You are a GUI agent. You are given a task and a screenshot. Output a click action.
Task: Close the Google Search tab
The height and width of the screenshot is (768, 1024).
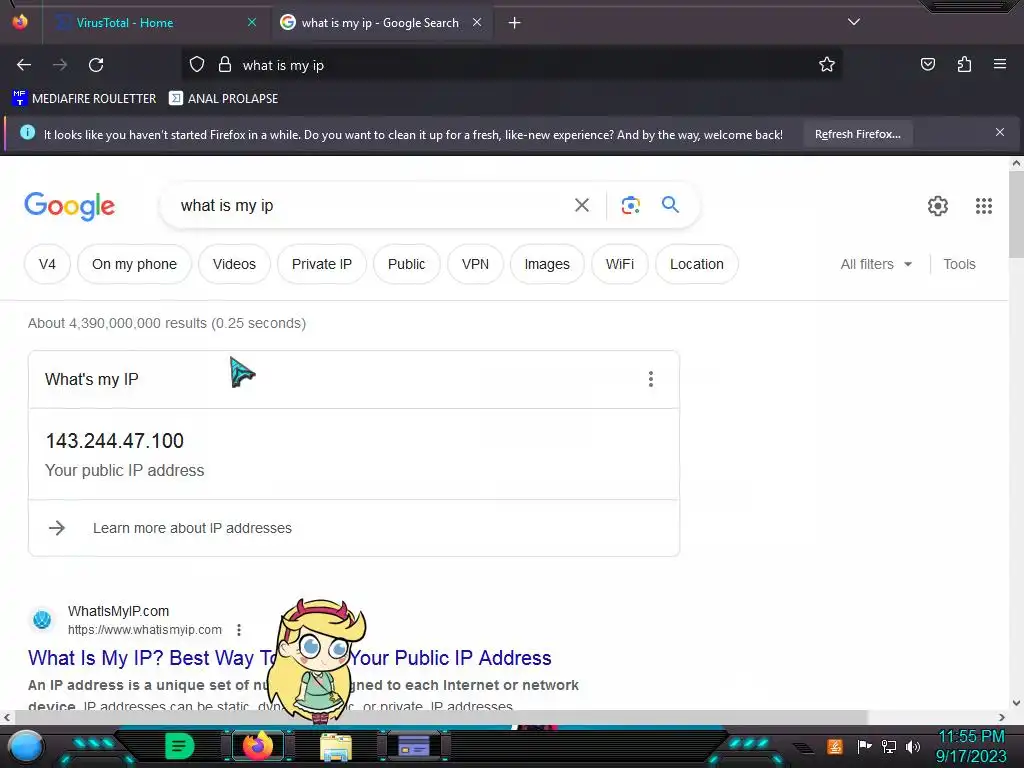[x=477, y=22]
